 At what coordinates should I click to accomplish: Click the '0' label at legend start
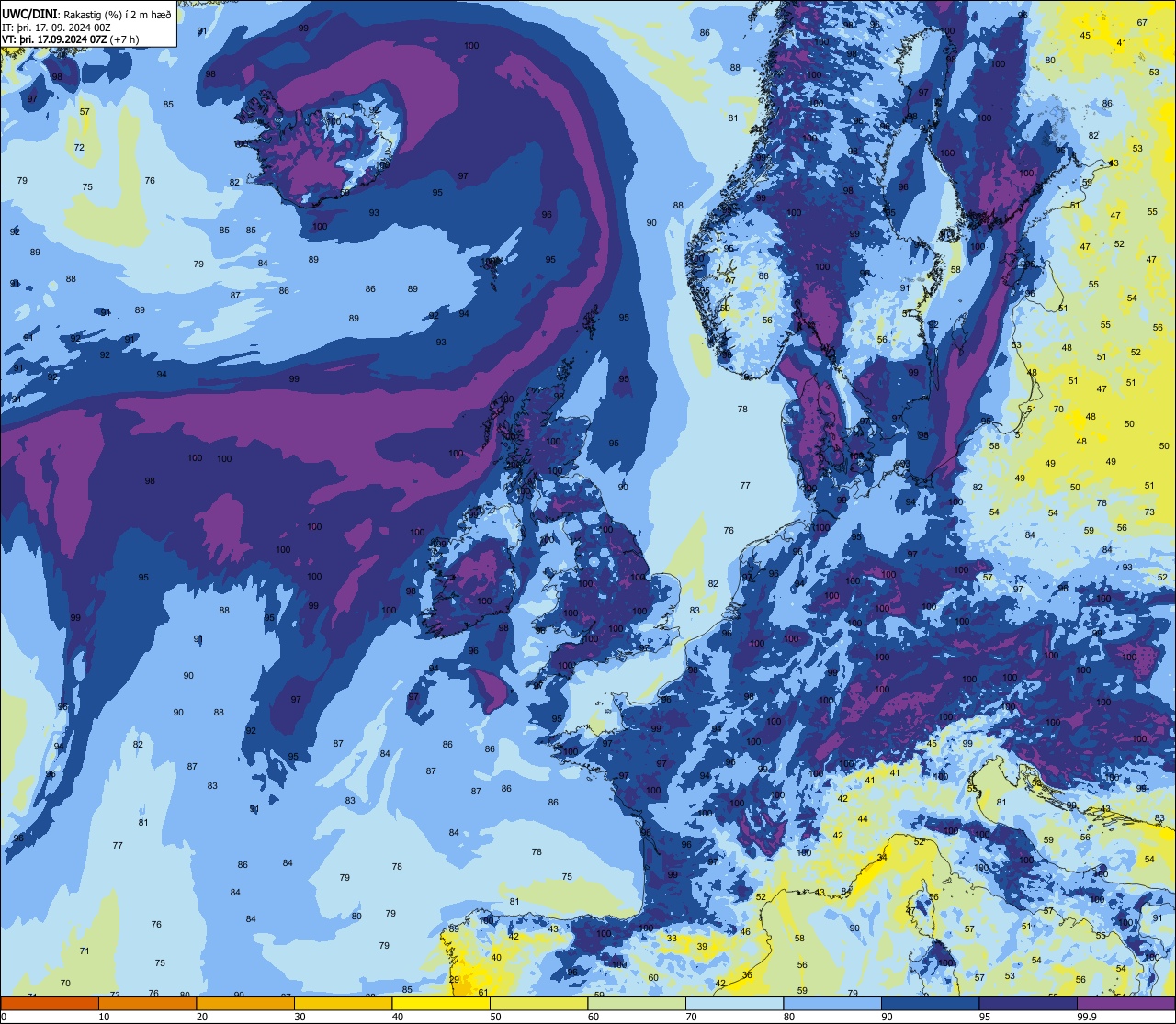tap(4, 1017)
